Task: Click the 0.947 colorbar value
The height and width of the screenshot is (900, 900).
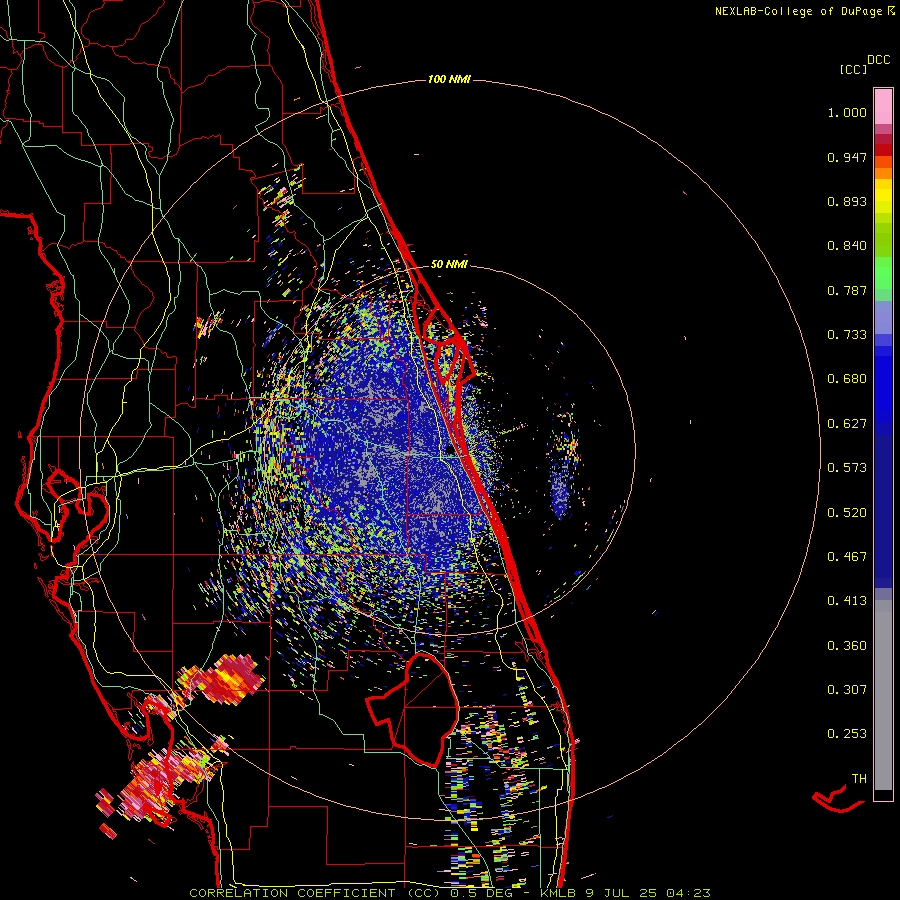Action: point(847,157)
